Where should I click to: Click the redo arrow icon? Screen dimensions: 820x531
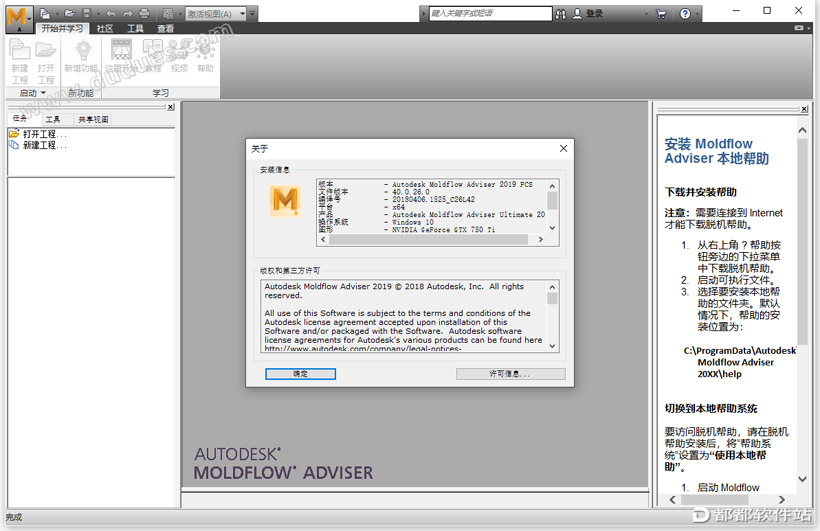tap(128, 14)
